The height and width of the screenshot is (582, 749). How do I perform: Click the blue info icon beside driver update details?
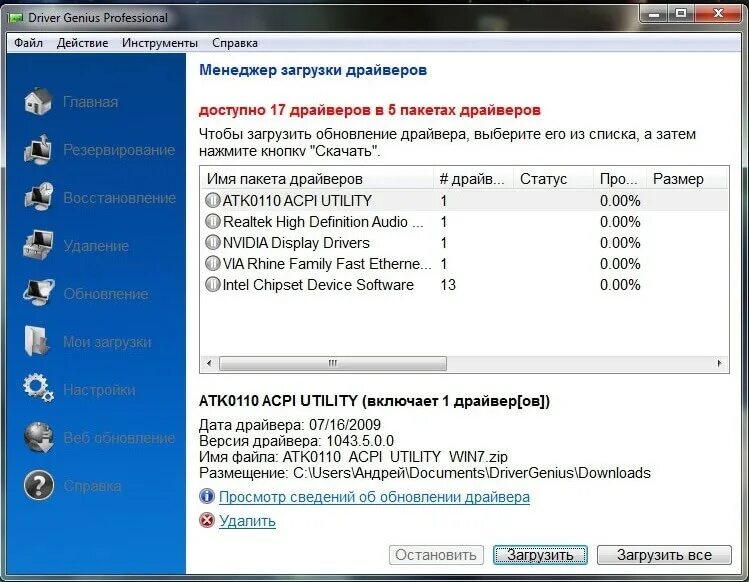pyautogui.click(x=207, y=496)
